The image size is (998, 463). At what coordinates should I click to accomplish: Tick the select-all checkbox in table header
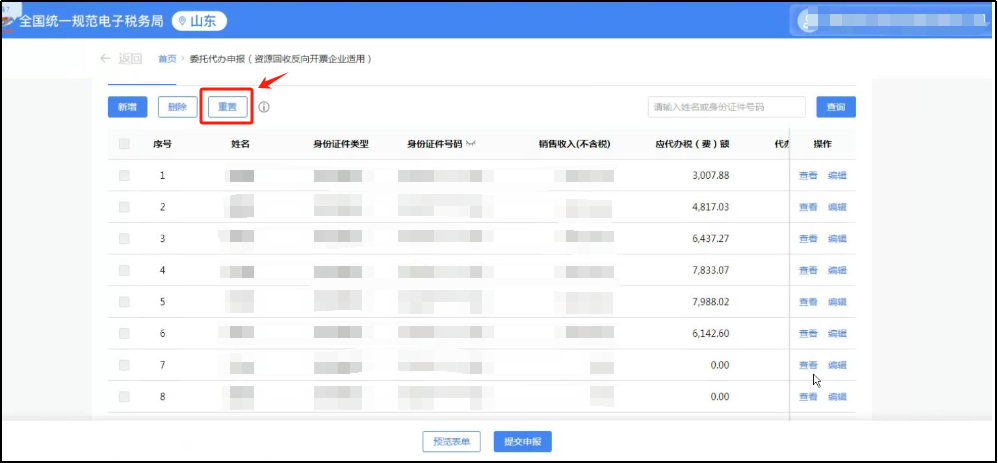124,144
